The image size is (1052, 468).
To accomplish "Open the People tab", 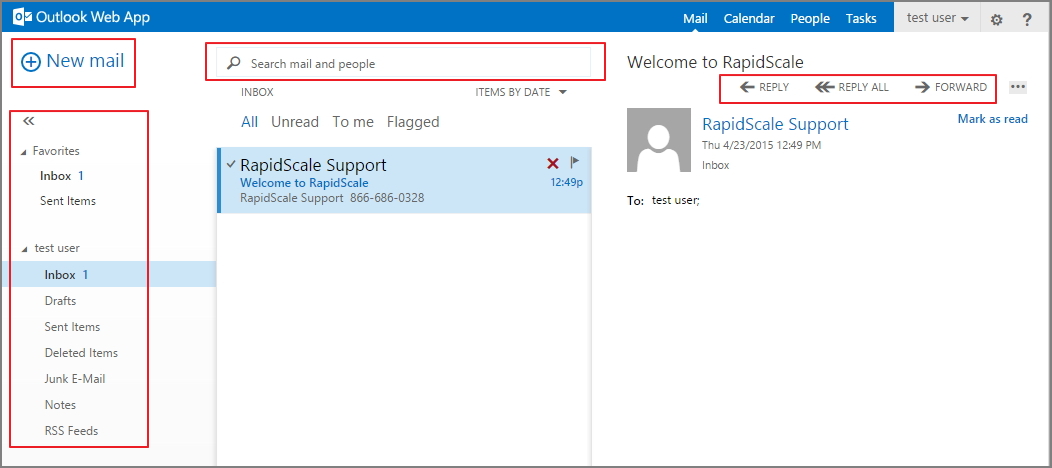I will coord(810,18).
